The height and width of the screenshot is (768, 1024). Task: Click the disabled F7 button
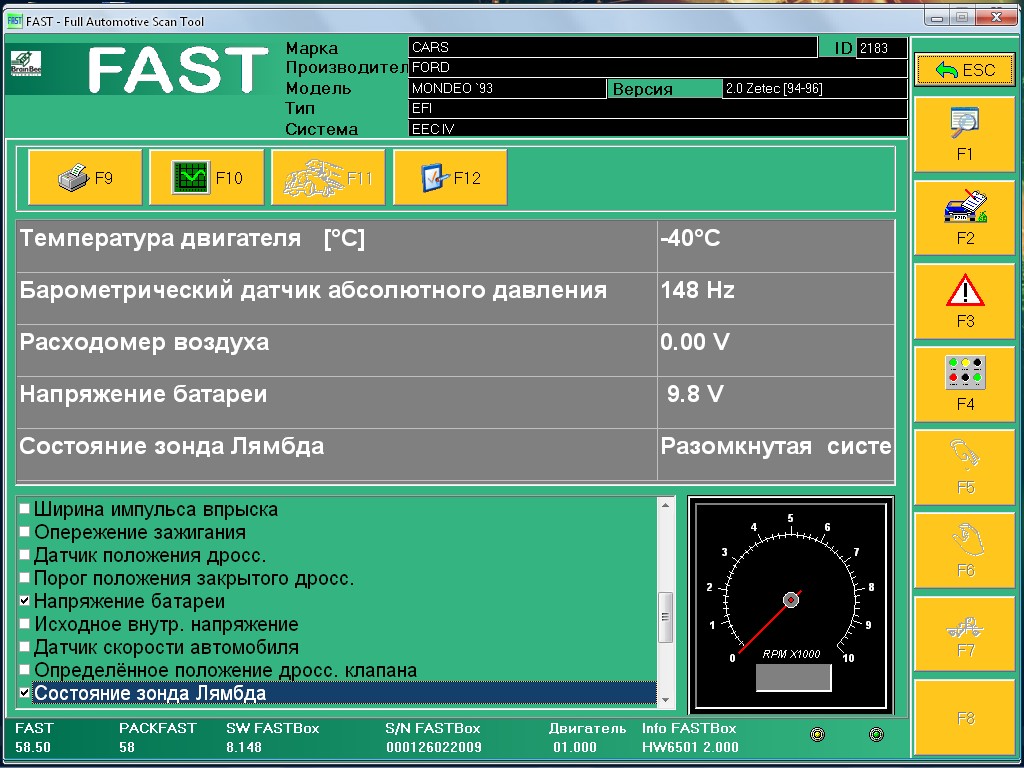pos(965,633)
